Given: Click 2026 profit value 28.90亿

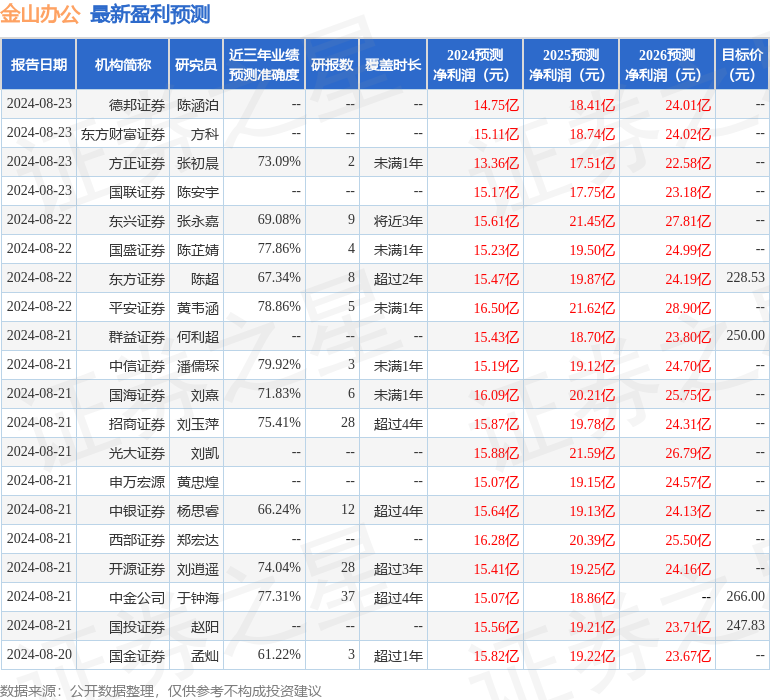Looking at the screenshot, I should click(688, 308).
